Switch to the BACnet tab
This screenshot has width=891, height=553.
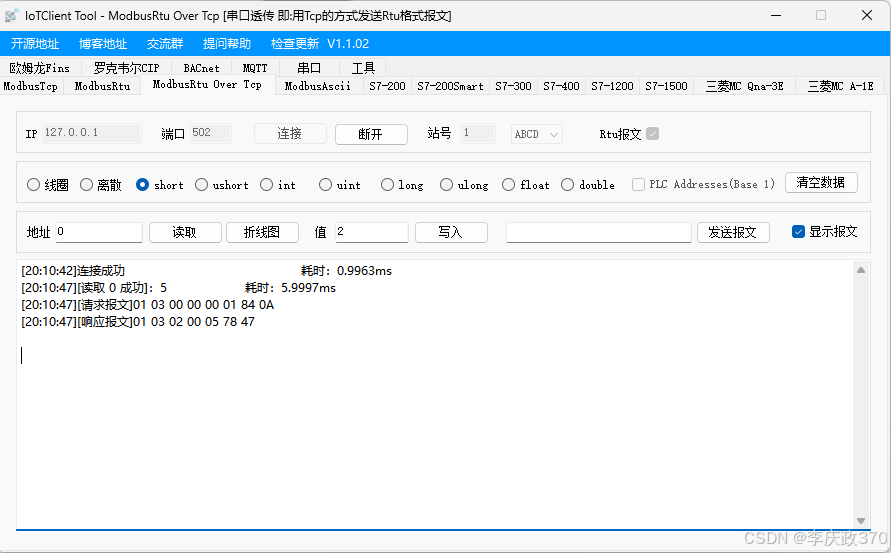(x=201, y=68)
